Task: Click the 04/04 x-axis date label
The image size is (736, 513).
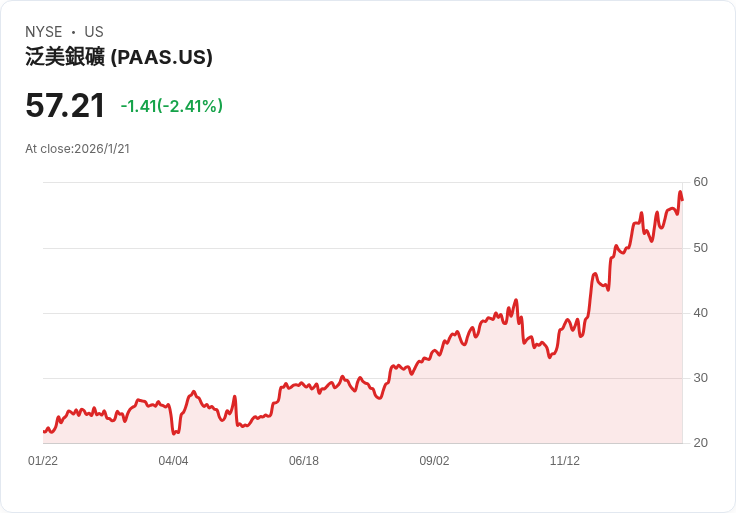Action: (x=173, y=461)
